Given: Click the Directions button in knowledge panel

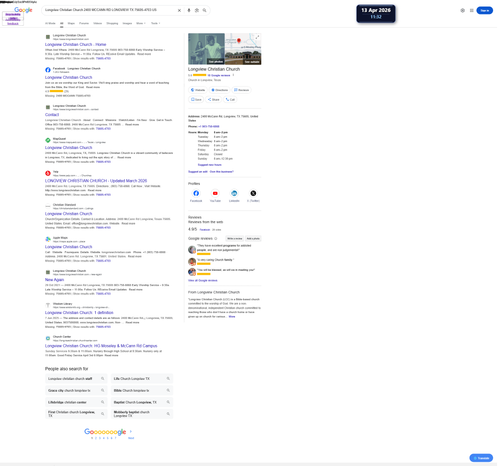Looking at the screenshot, I should 220,90.
